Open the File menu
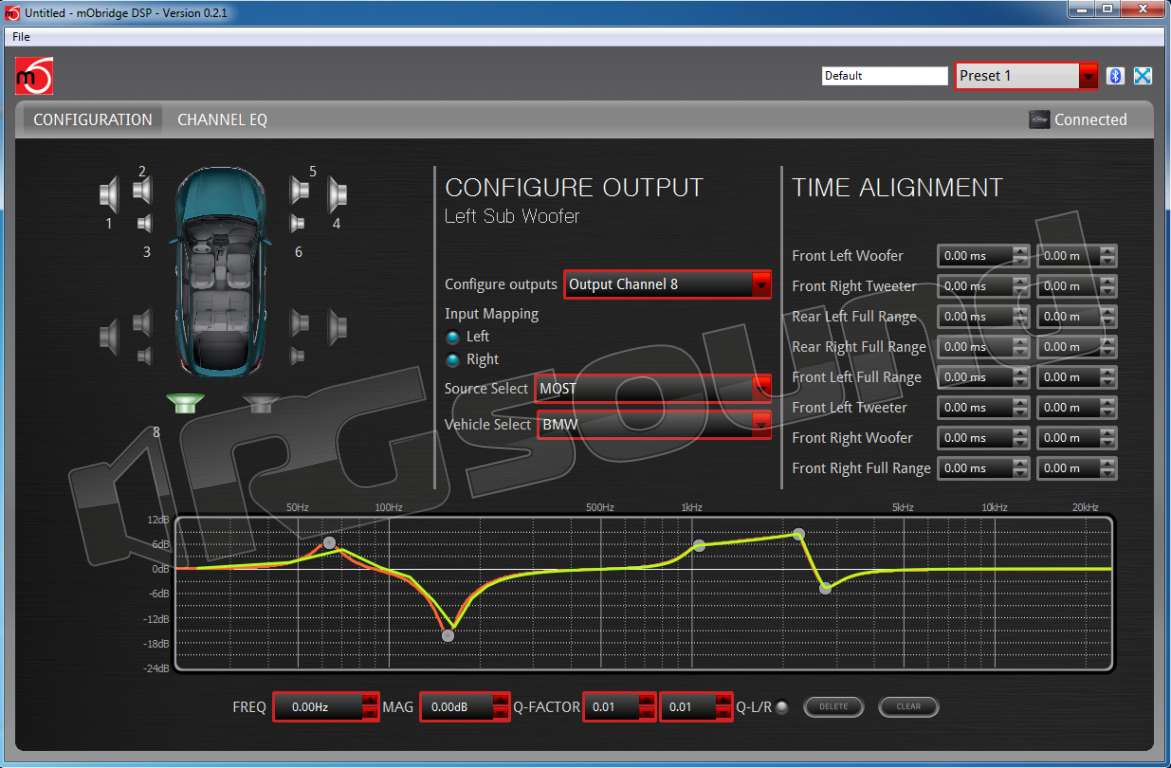The image size is (1171, 768). [21, 36]
